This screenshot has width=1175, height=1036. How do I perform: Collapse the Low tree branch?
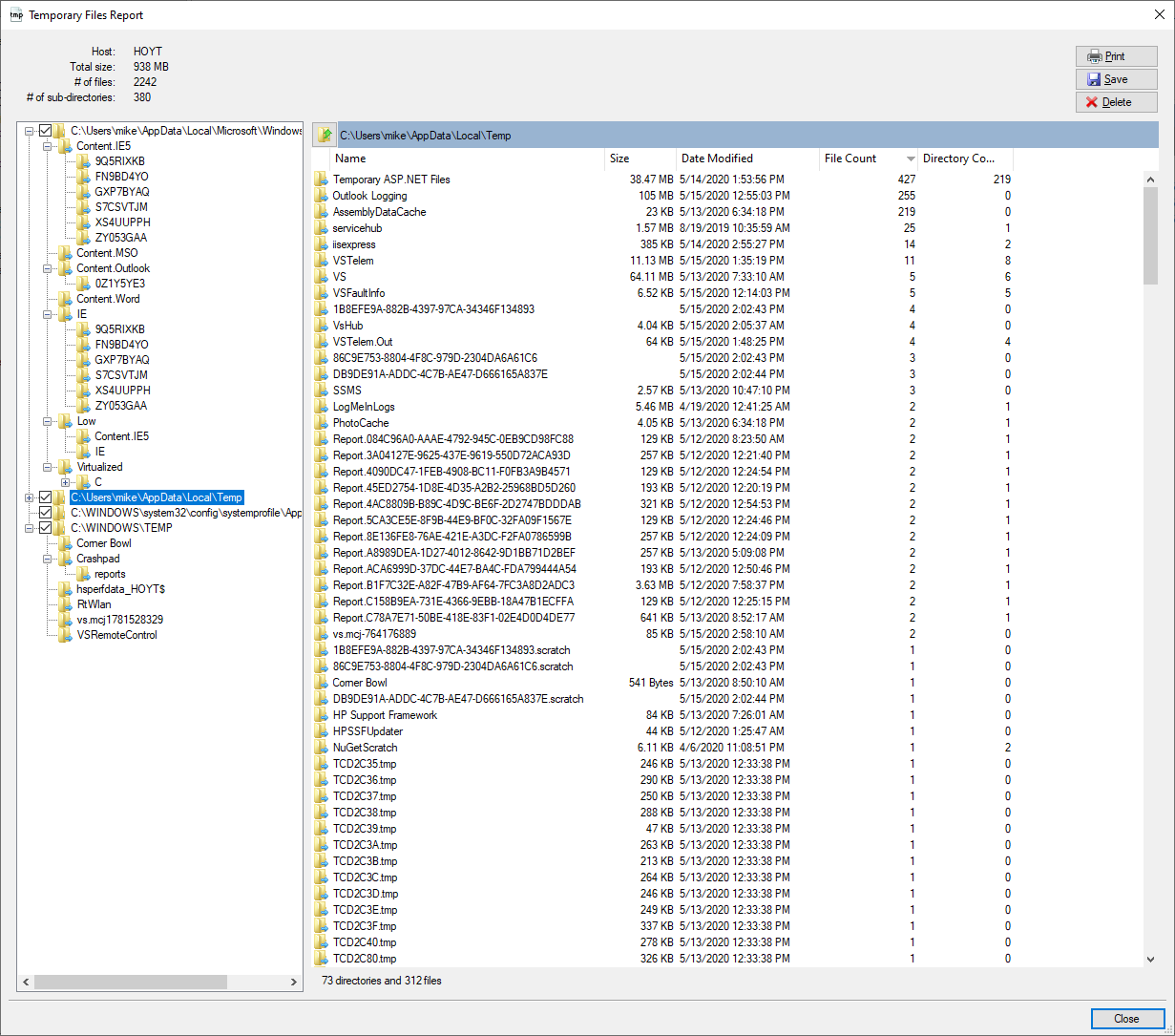pos(48,421)
